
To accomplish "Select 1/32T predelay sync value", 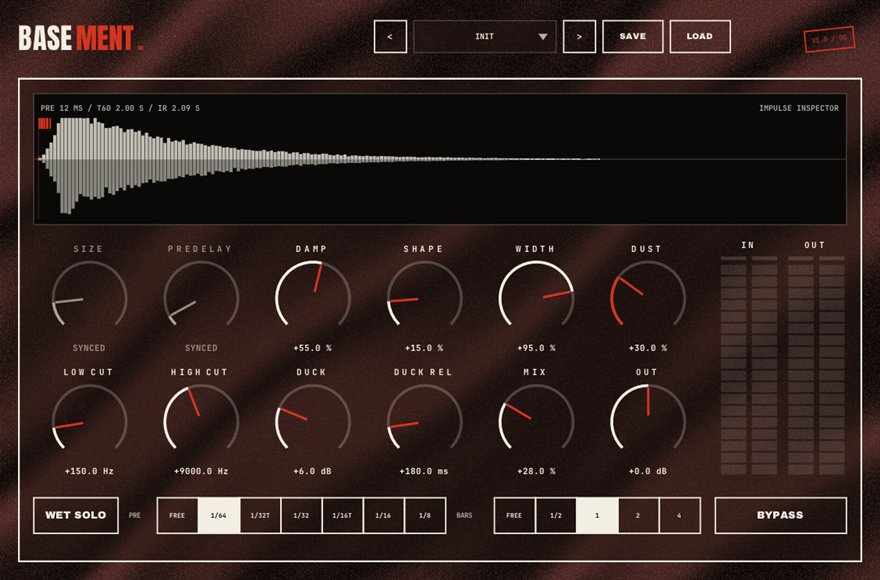I will point(260,515).
